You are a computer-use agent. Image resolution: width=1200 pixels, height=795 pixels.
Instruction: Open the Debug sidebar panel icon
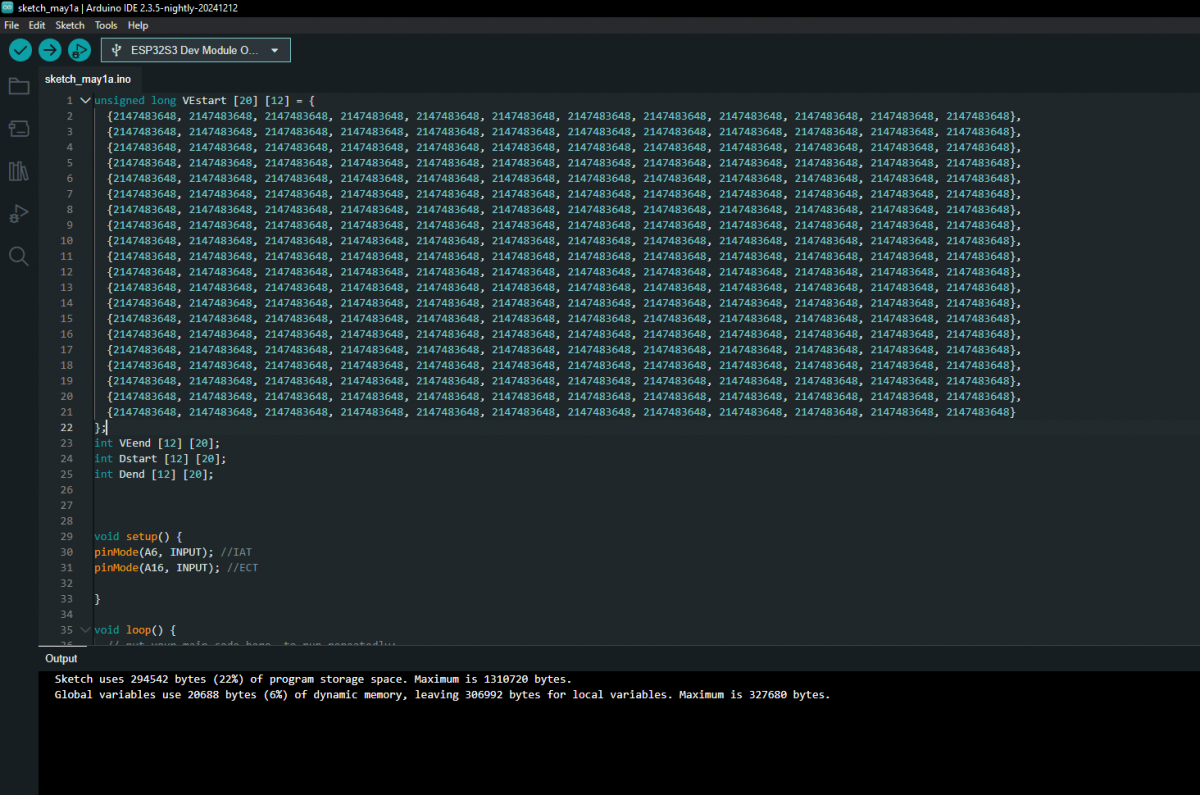(18, 214)
